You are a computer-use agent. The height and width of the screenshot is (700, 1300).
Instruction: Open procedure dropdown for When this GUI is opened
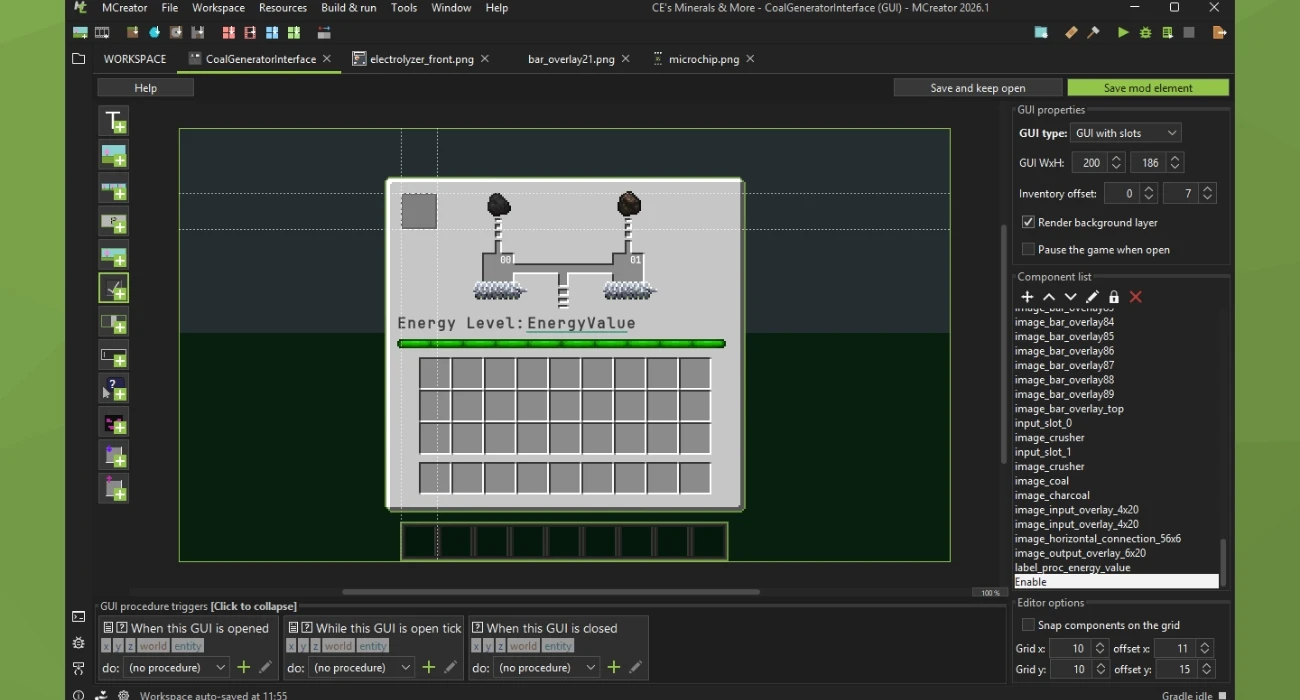[176, 667]
